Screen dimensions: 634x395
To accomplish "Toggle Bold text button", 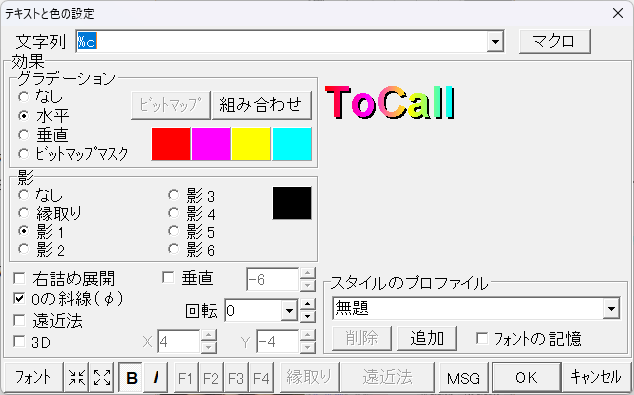I will click(131, 378).
